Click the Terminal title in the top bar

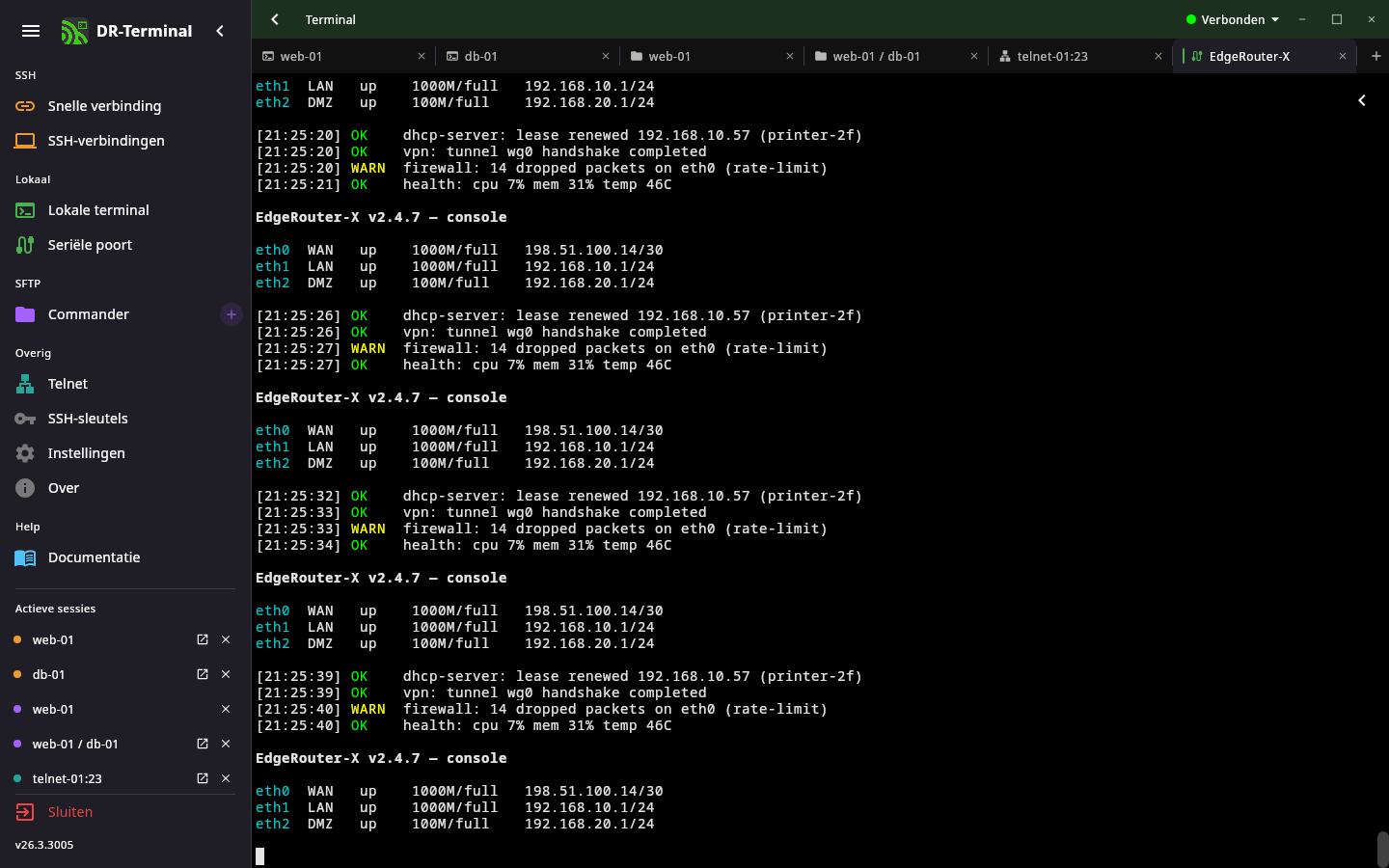[x=331, y=19]
